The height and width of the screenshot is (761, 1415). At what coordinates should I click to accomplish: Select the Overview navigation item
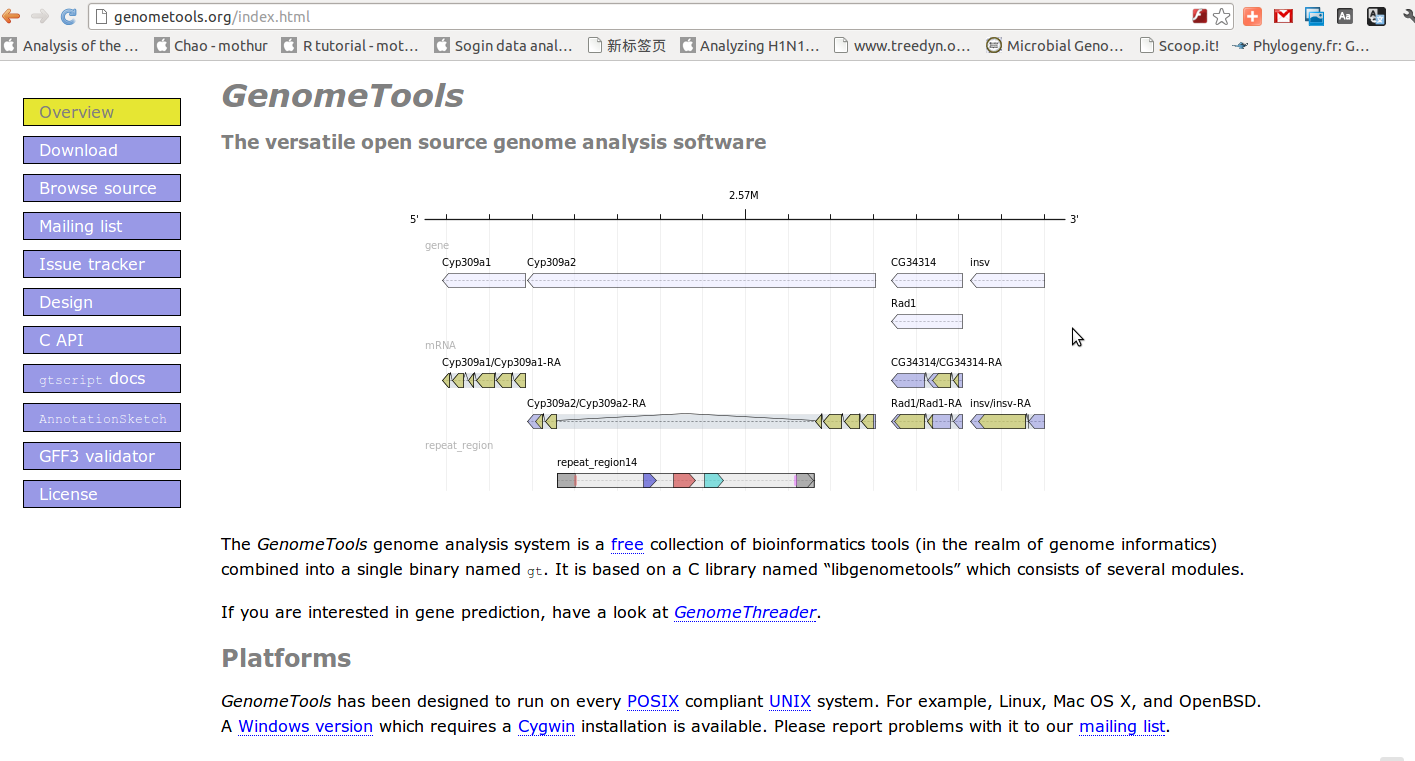102,112
